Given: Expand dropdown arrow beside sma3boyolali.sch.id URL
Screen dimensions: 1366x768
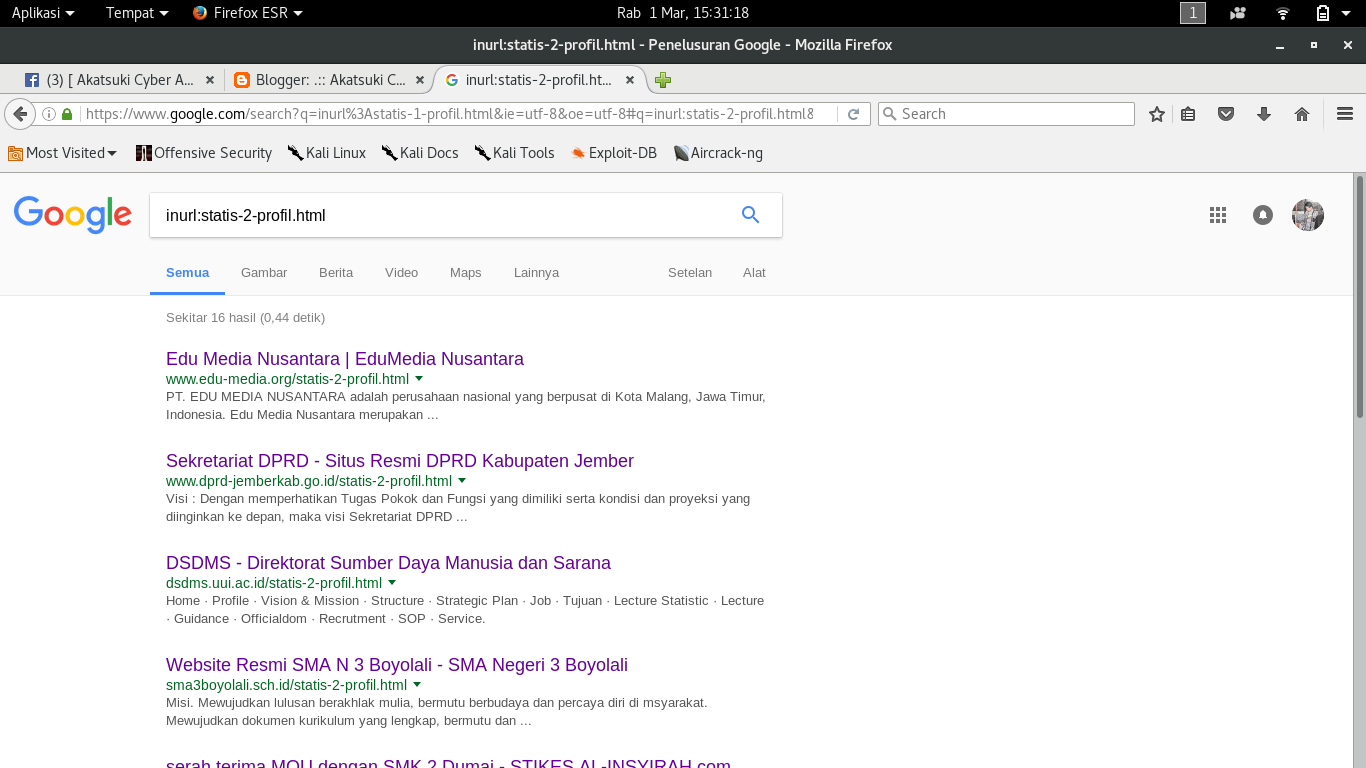Looking at the screenshot, I should coord(417,685).
